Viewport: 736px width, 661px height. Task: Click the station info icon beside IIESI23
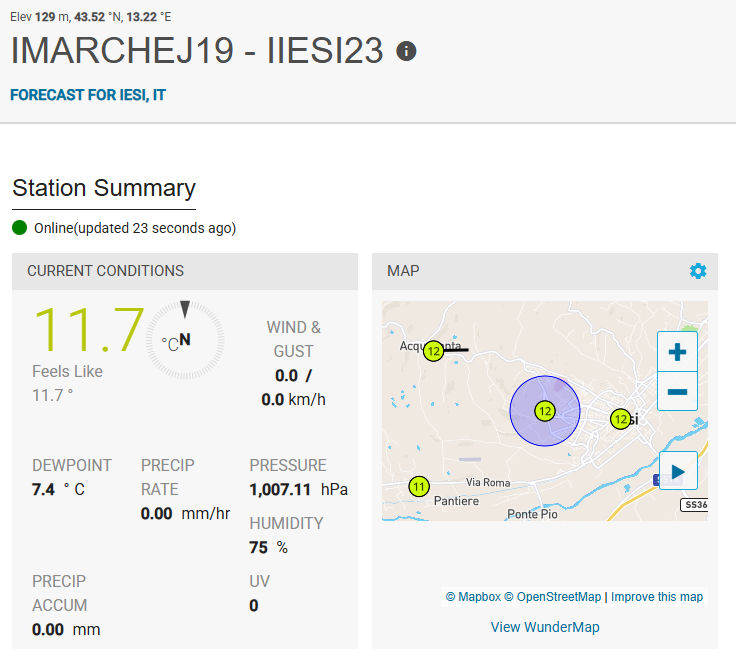[406, 51]
